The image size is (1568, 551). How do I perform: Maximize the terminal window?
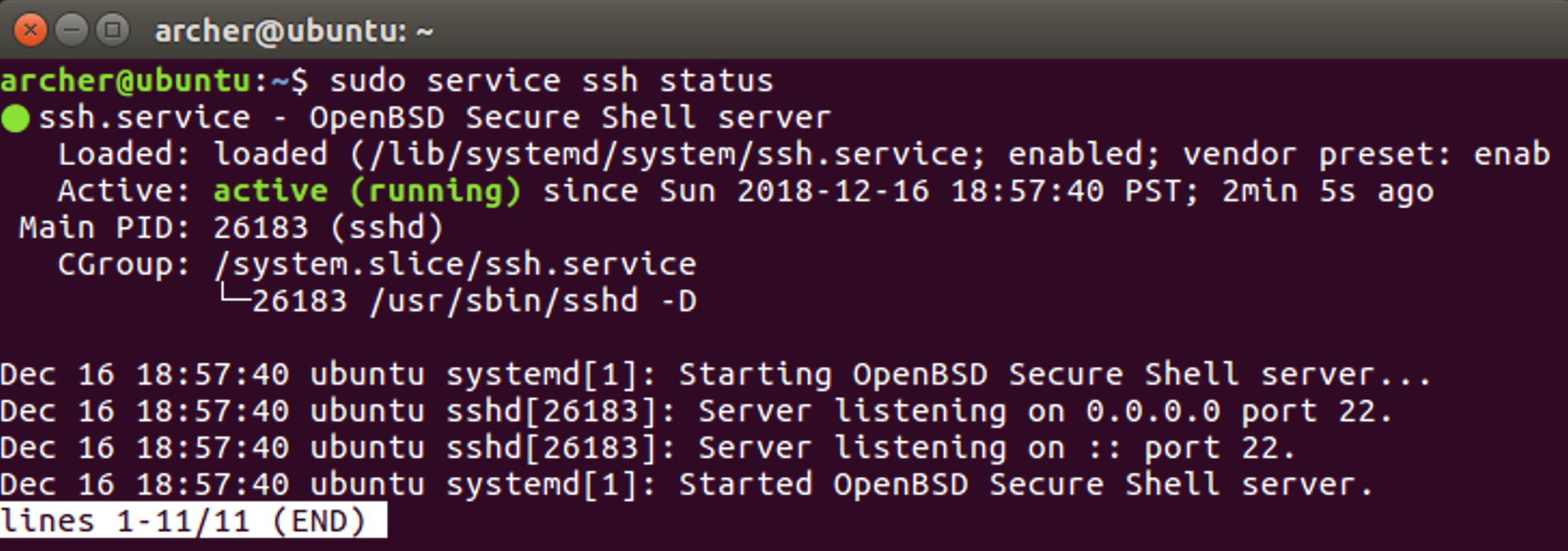pyautogui.click(x=113, y=31)
